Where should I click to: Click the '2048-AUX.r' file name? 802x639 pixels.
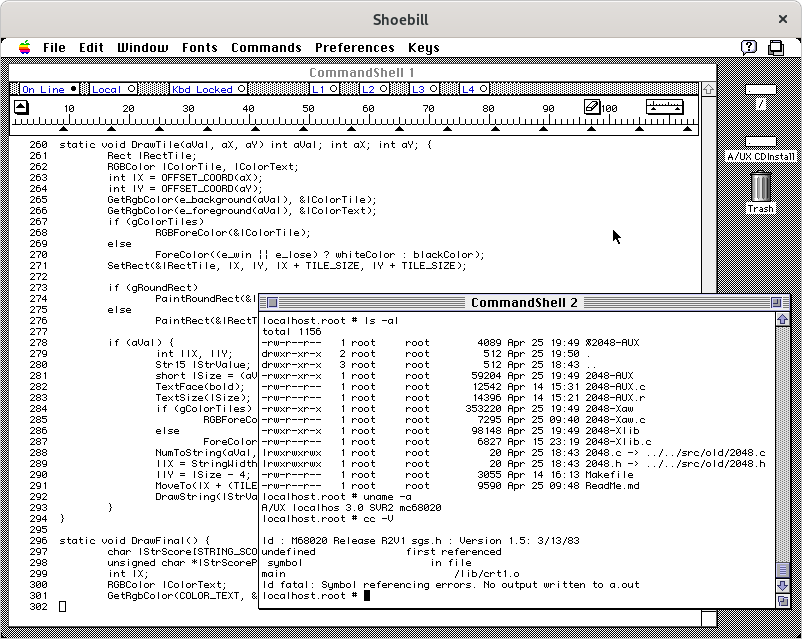[x=615, y=398]
